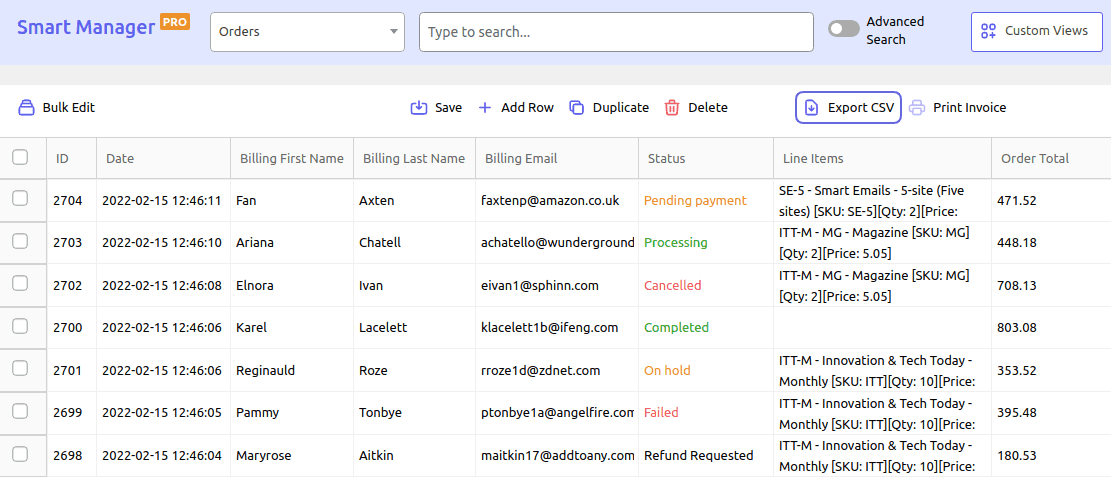The height and width of the screenshot is (477, 1111).
Task: Open the Orders dashboard dropdown
Action: pyautogui.click(x=307, y=32)
